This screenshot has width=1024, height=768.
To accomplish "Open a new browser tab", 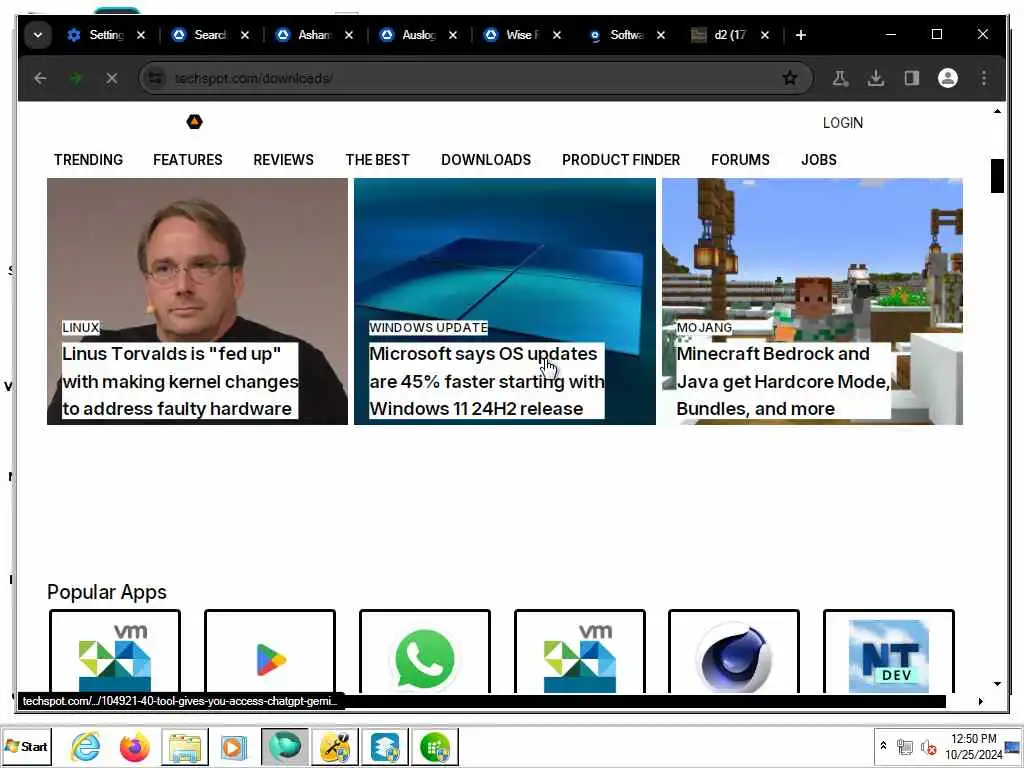I will pyautogui.click(x=801, y=35).
